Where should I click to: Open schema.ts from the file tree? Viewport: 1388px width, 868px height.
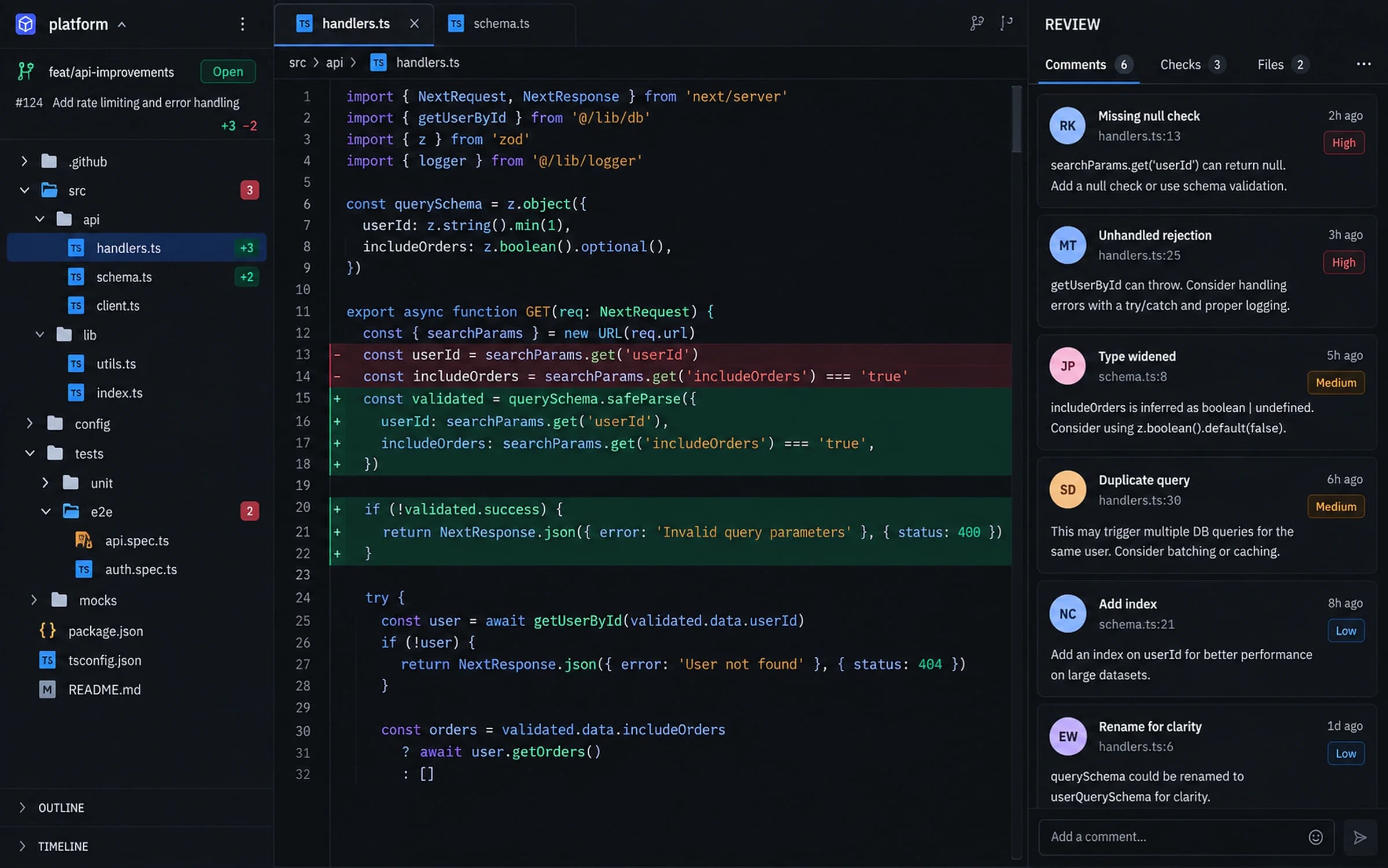tap(136, 276)
